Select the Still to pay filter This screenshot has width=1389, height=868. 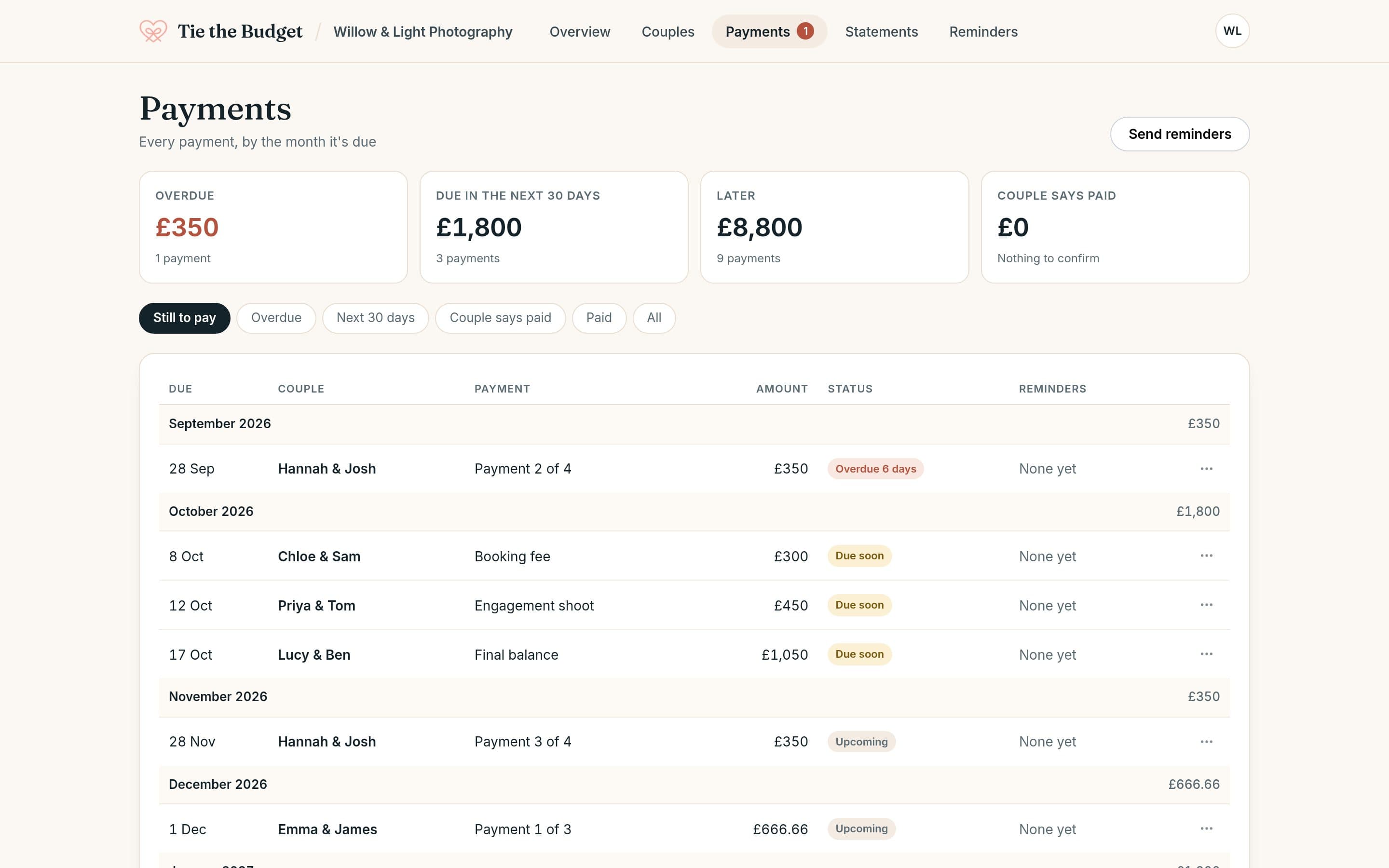tap(184, 318)
